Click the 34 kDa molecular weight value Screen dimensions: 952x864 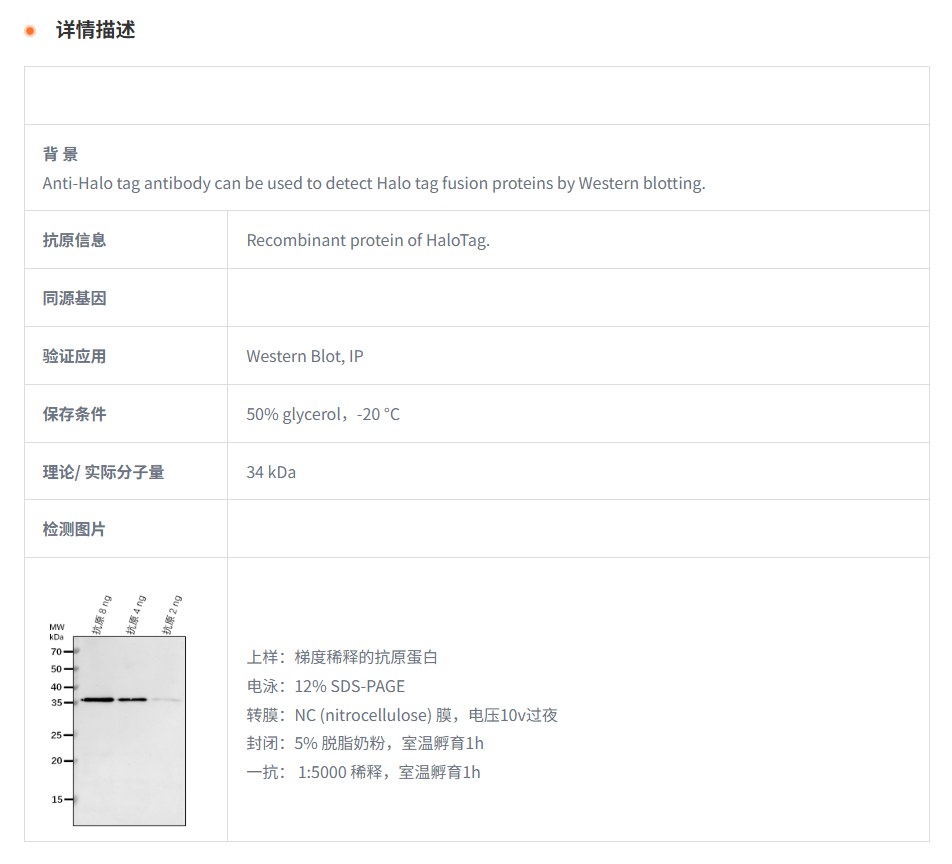[x=271, y=472]
